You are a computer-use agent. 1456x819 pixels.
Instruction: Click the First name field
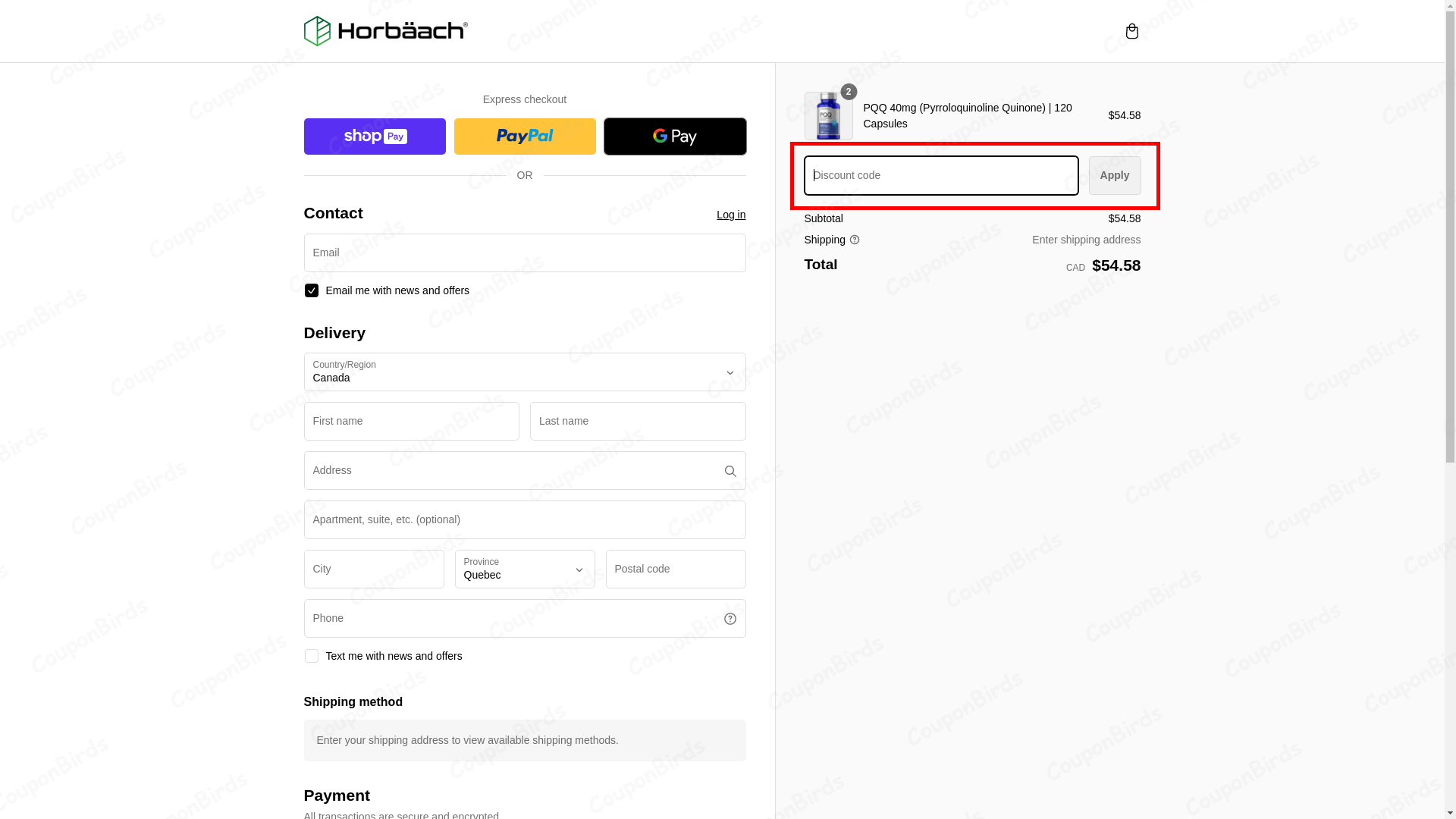[x=412, y=422]
